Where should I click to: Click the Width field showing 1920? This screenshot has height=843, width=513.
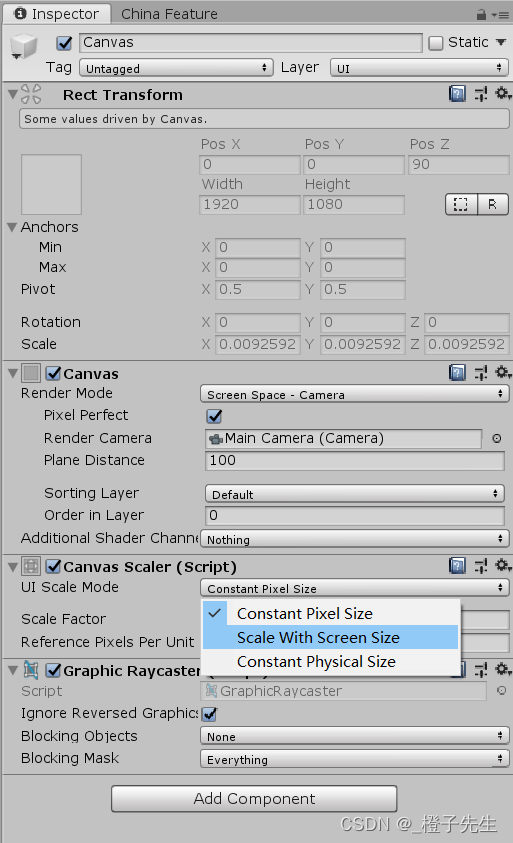click(250, 205)
